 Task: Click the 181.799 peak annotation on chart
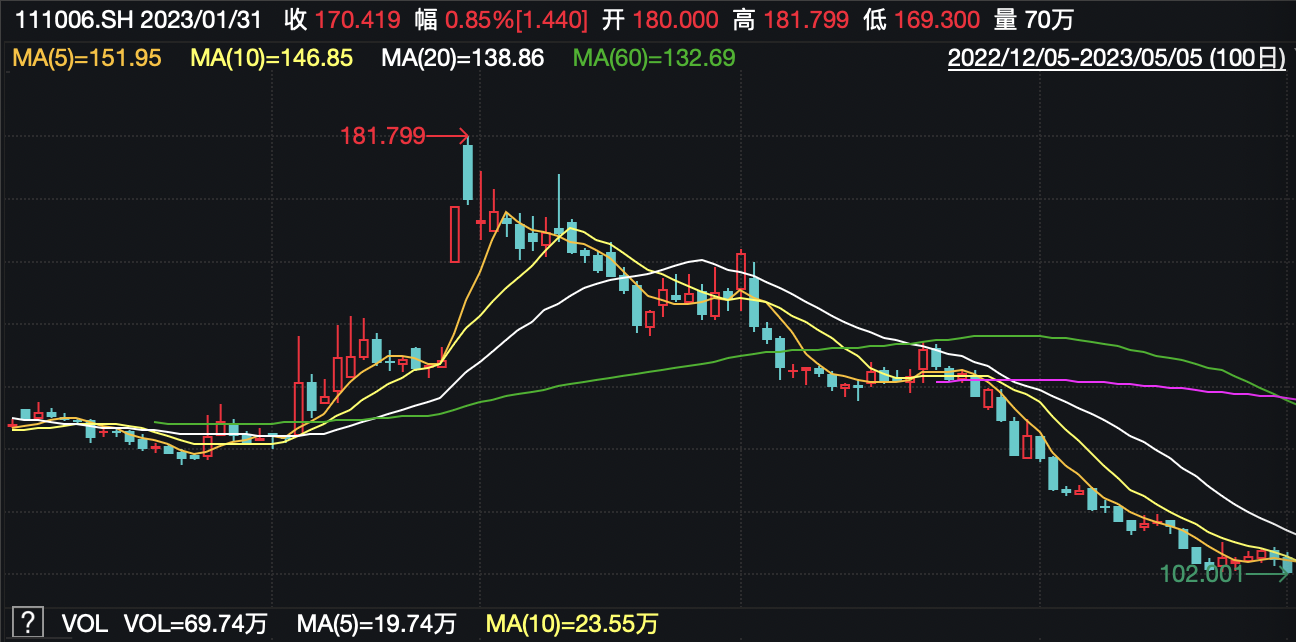coord(383,135)
